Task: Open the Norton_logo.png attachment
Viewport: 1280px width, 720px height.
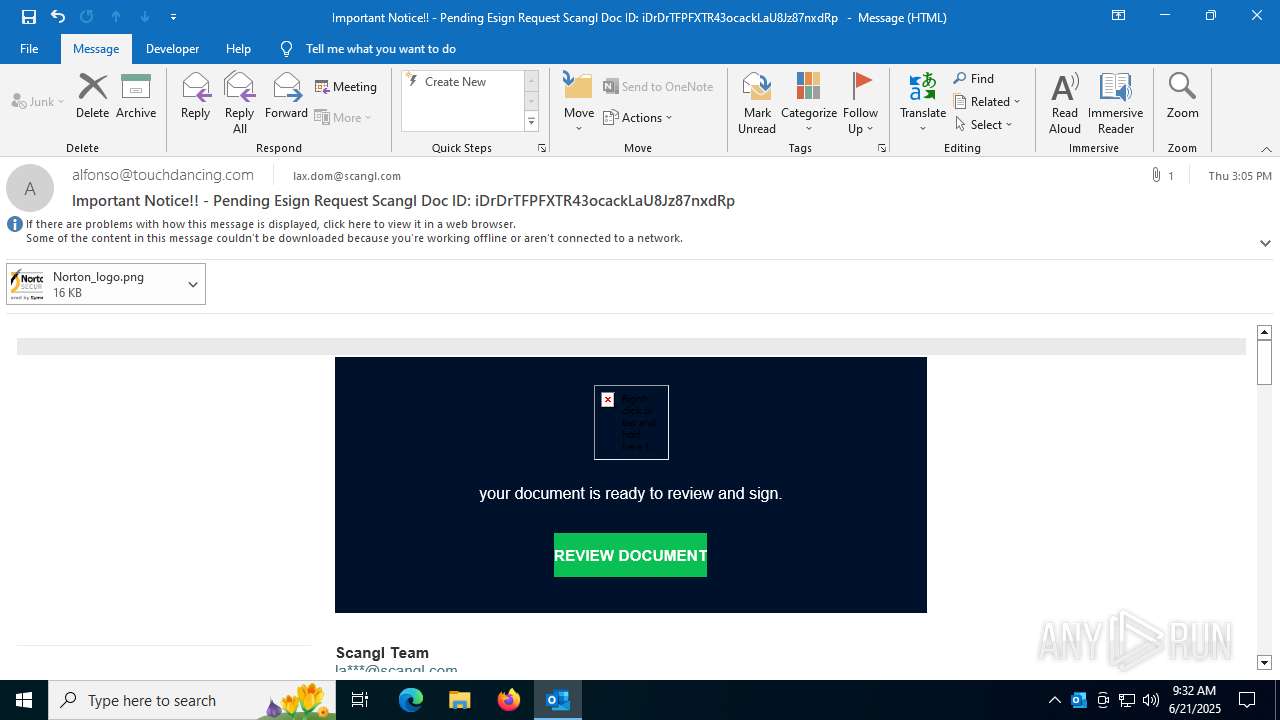Action: pos(94,284)
